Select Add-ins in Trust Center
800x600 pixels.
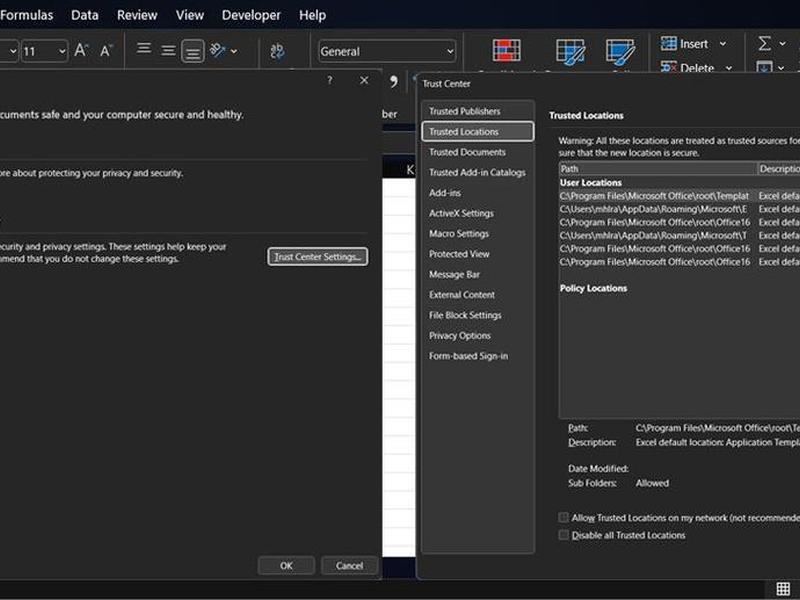478,193
